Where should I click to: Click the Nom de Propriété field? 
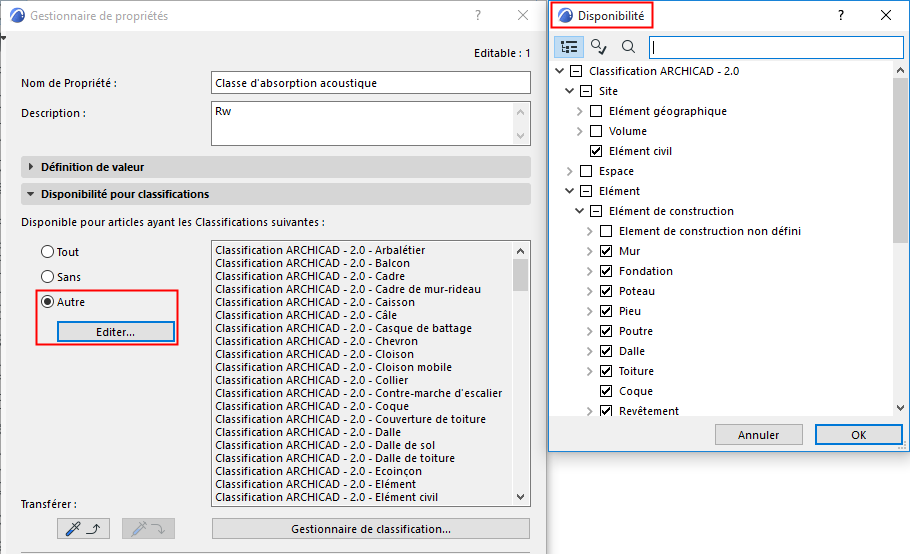tap(371, 83)
